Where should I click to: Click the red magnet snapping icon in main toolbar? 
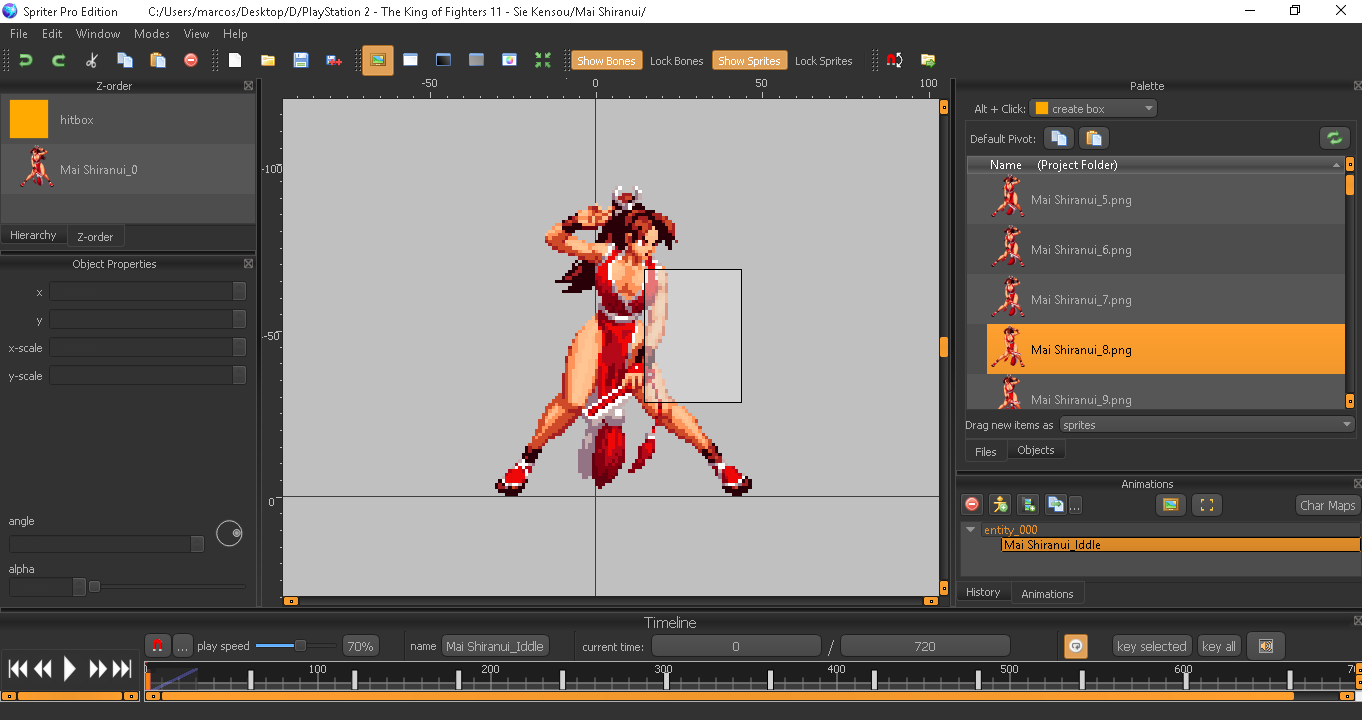[x=895, y=60]
